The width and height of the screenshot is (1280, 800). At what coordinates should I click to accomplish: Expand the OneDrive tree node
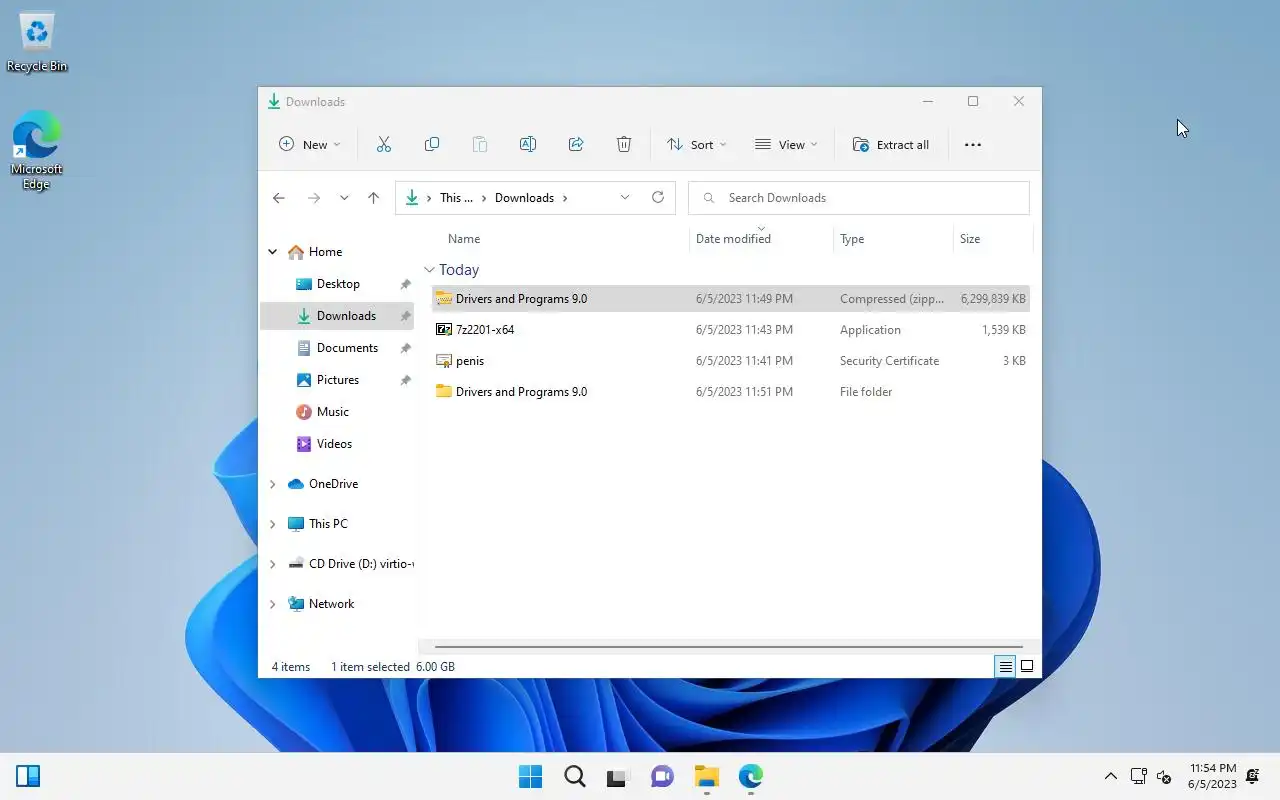272,484
